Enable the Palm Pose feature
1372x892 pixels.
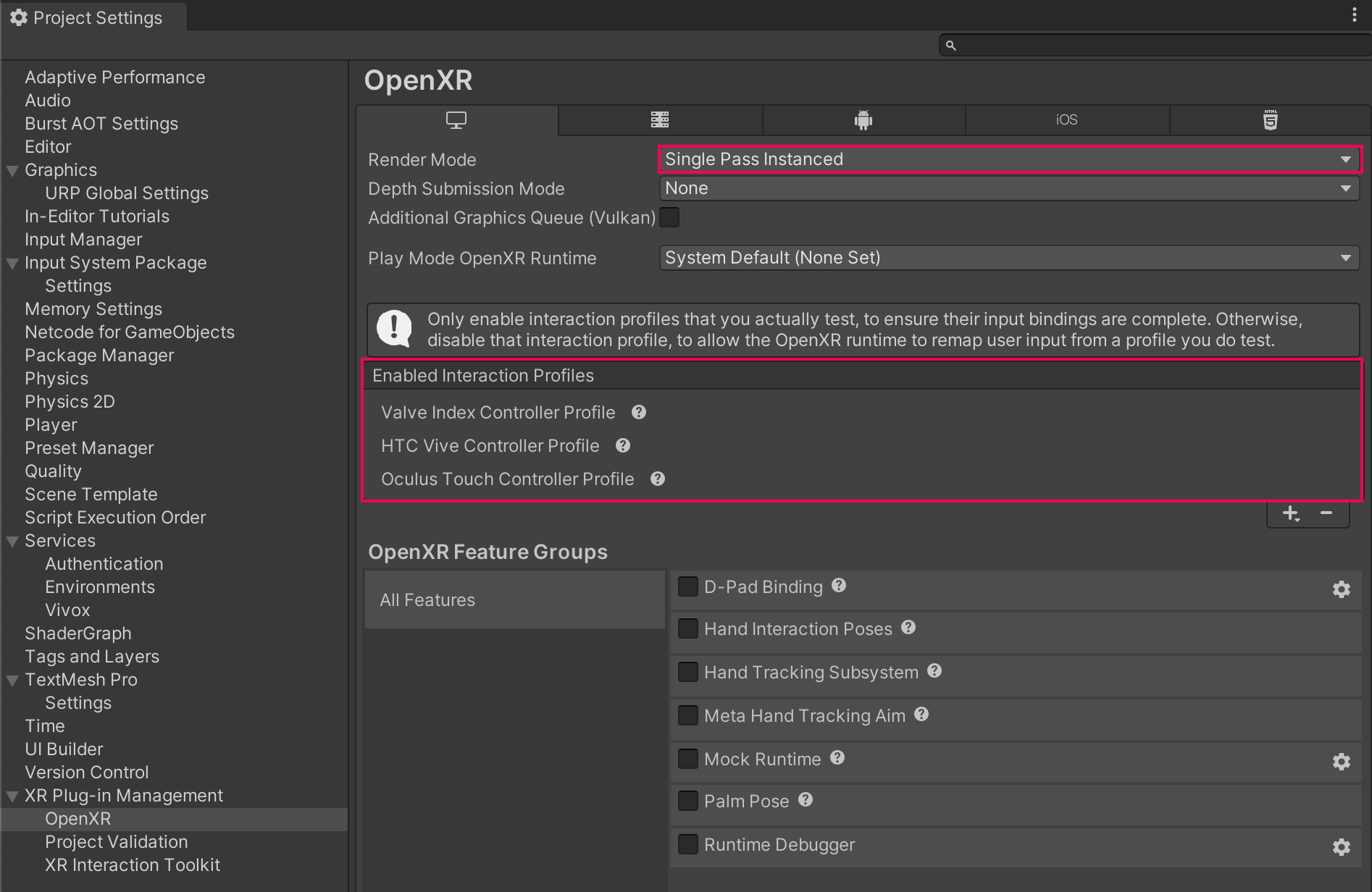(x=687, y=801)
